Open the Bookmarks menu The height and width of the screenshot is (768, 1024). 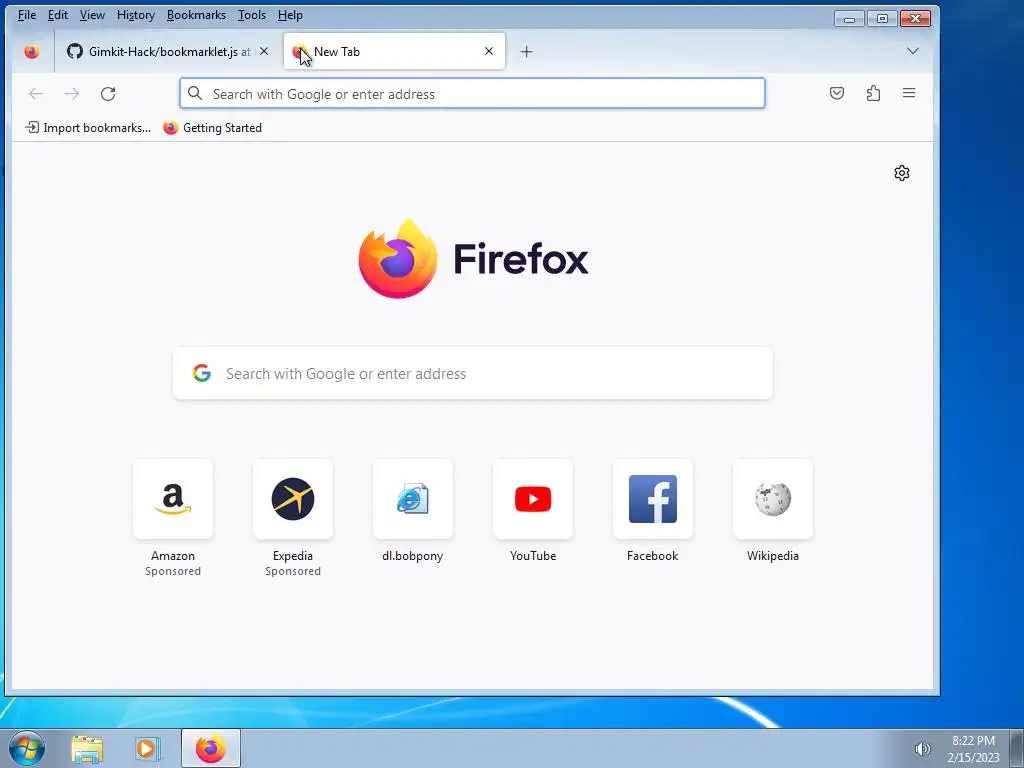point(196,15)
